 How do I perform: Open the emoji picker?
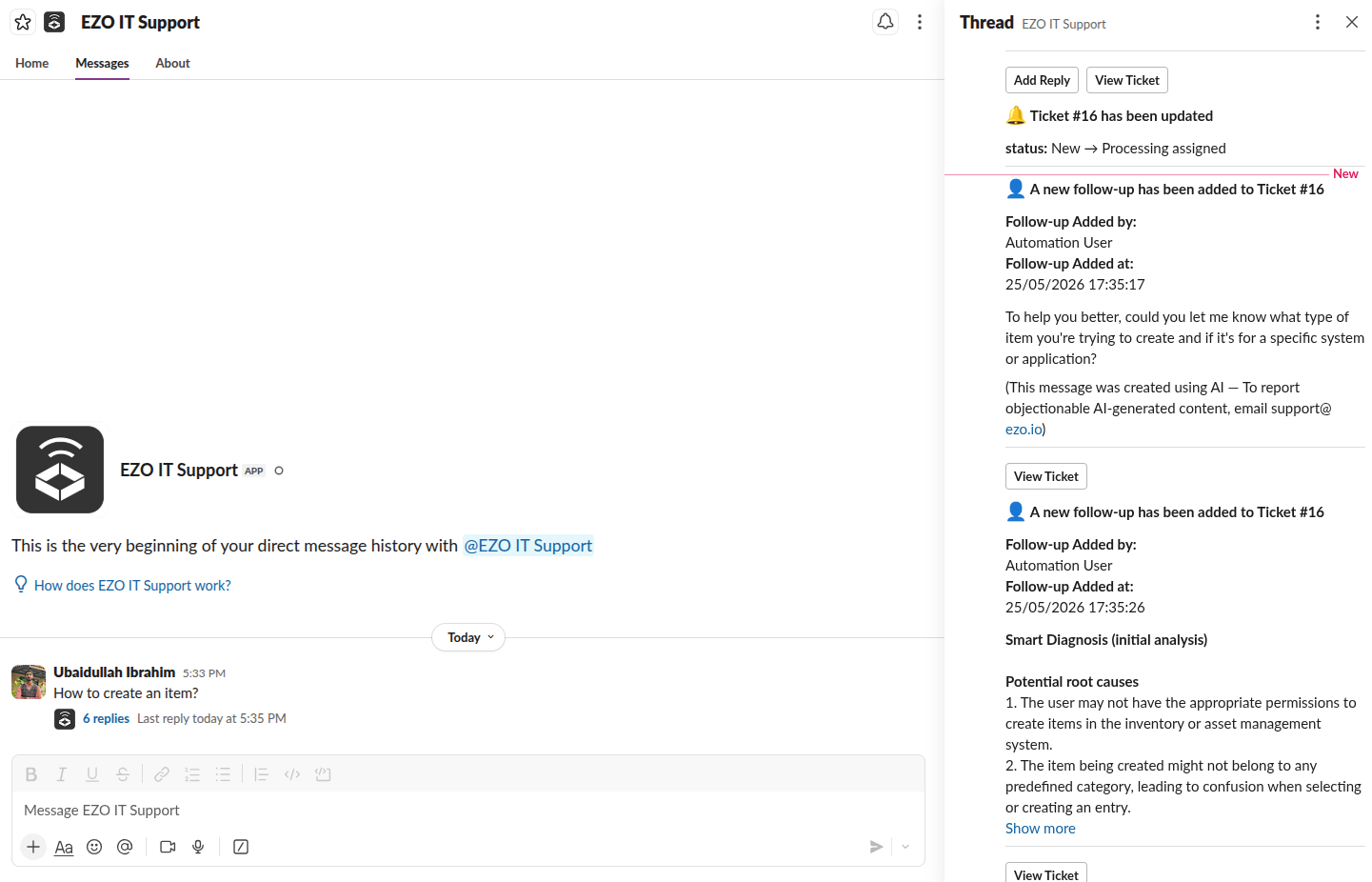point(94,847)
